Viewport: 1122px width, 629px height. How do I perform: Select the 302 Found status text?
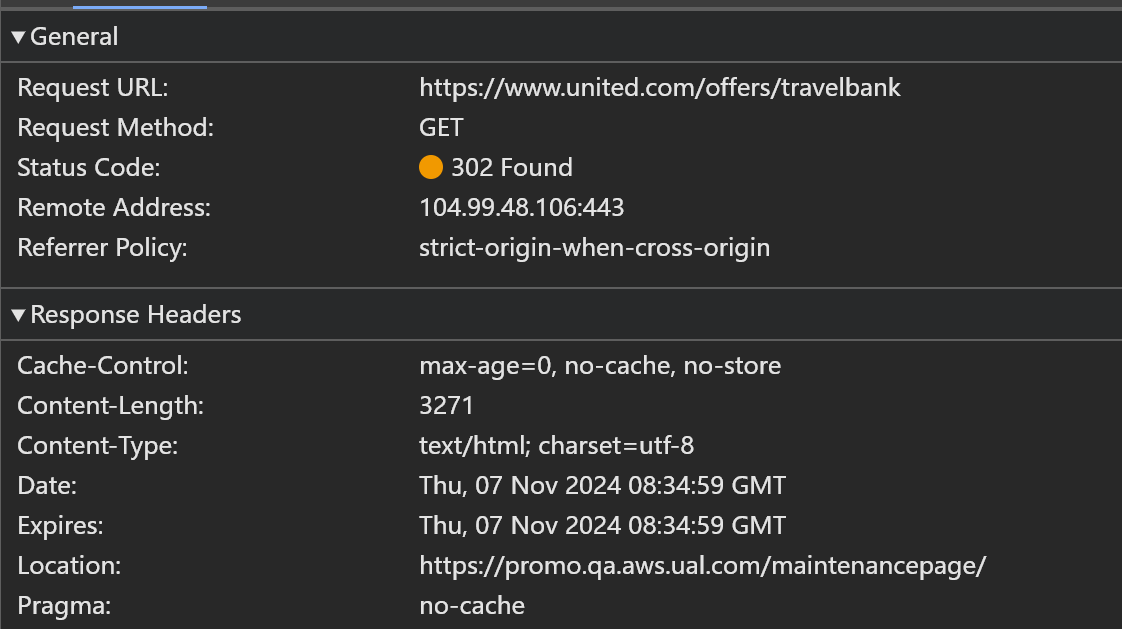[511, 168]
